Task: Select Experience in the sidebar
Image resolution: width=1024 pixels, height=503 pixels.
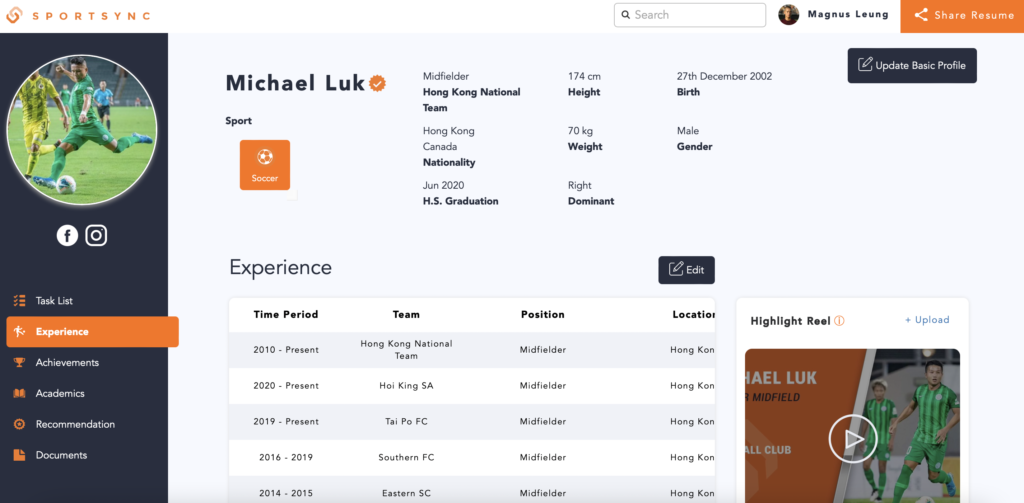Action: pyautogui.click(x=62, y=332)
